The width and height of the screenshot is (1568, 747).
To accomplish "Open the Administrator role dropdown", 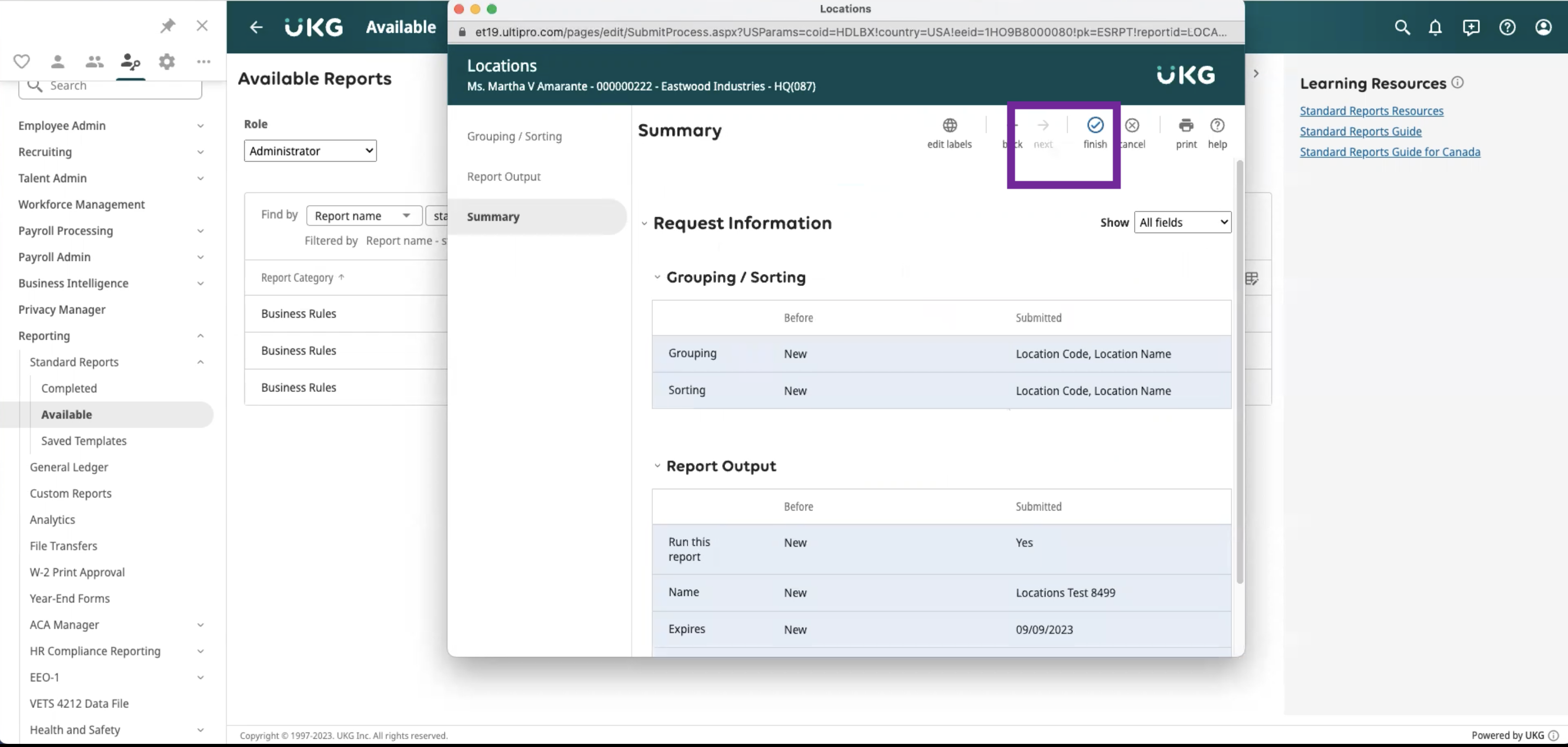I will click(x=310, y=151).
